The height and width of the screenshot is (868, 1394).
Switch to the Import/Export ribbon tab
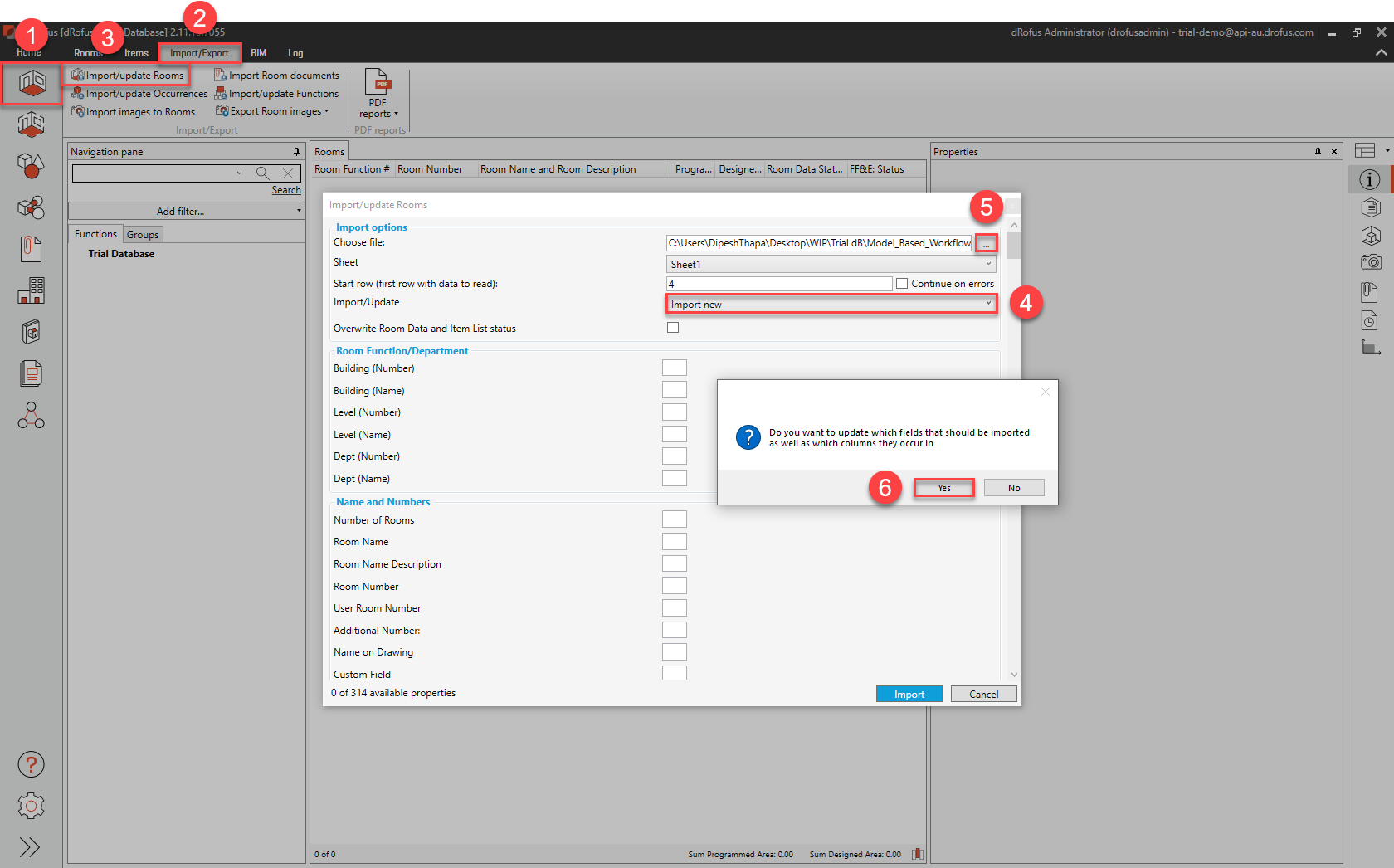click(x=199, y=52)
